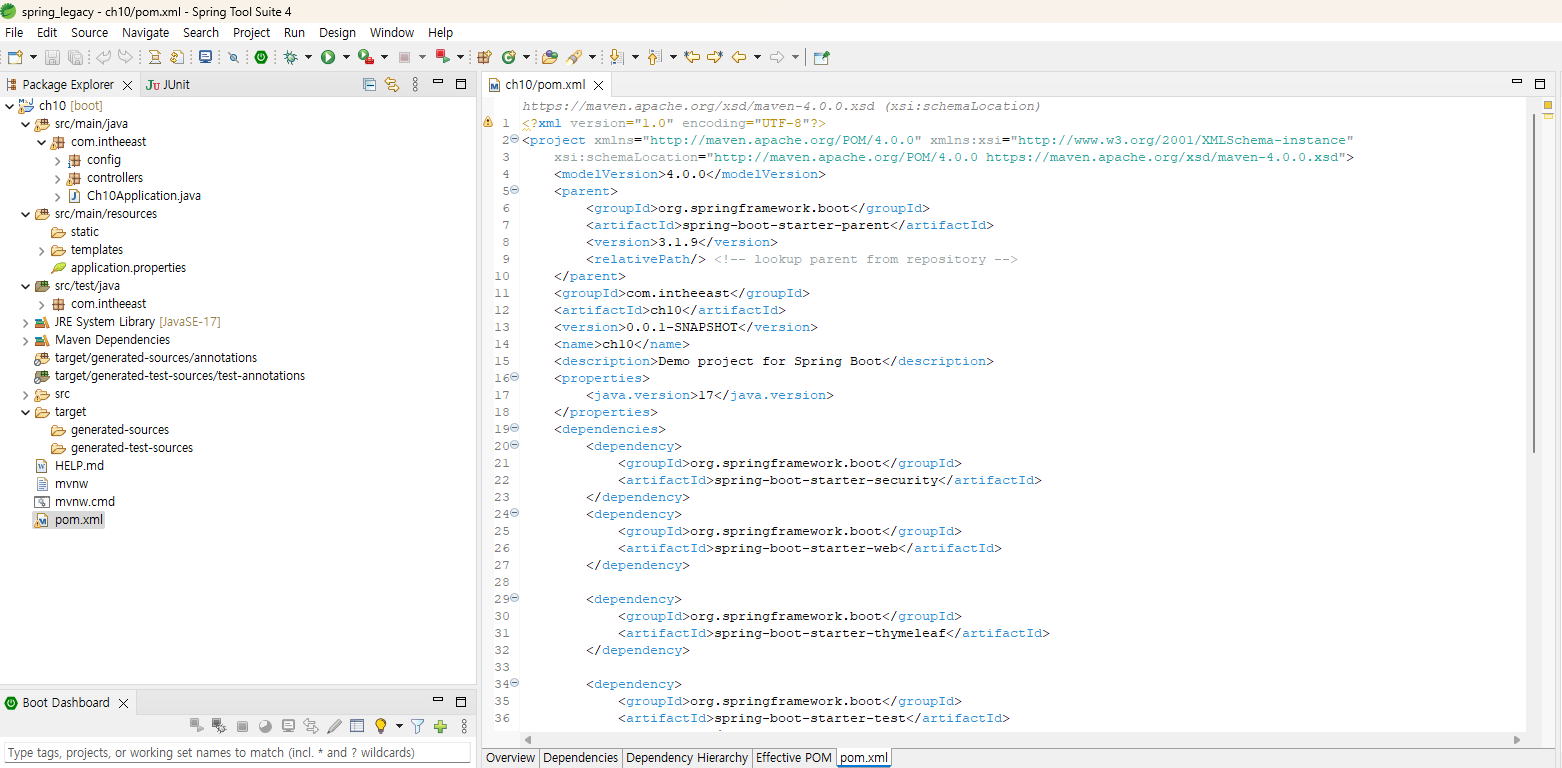Click the Pin Editor icon in toolbar
Image resolution: width=1562 pixels, height=768 pixels.
[821, 57]
